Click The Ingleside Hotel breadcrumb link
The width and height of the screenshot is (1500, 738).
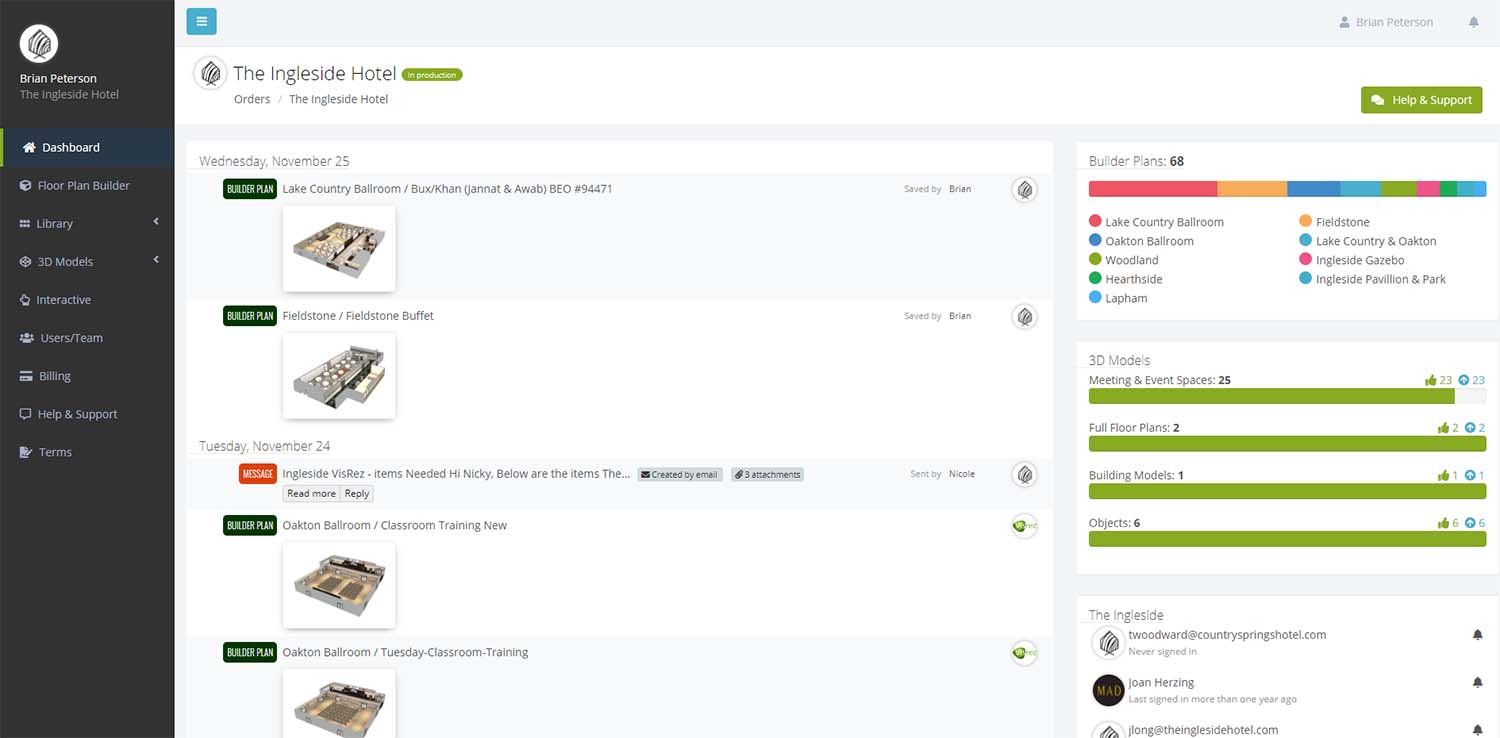338,99
